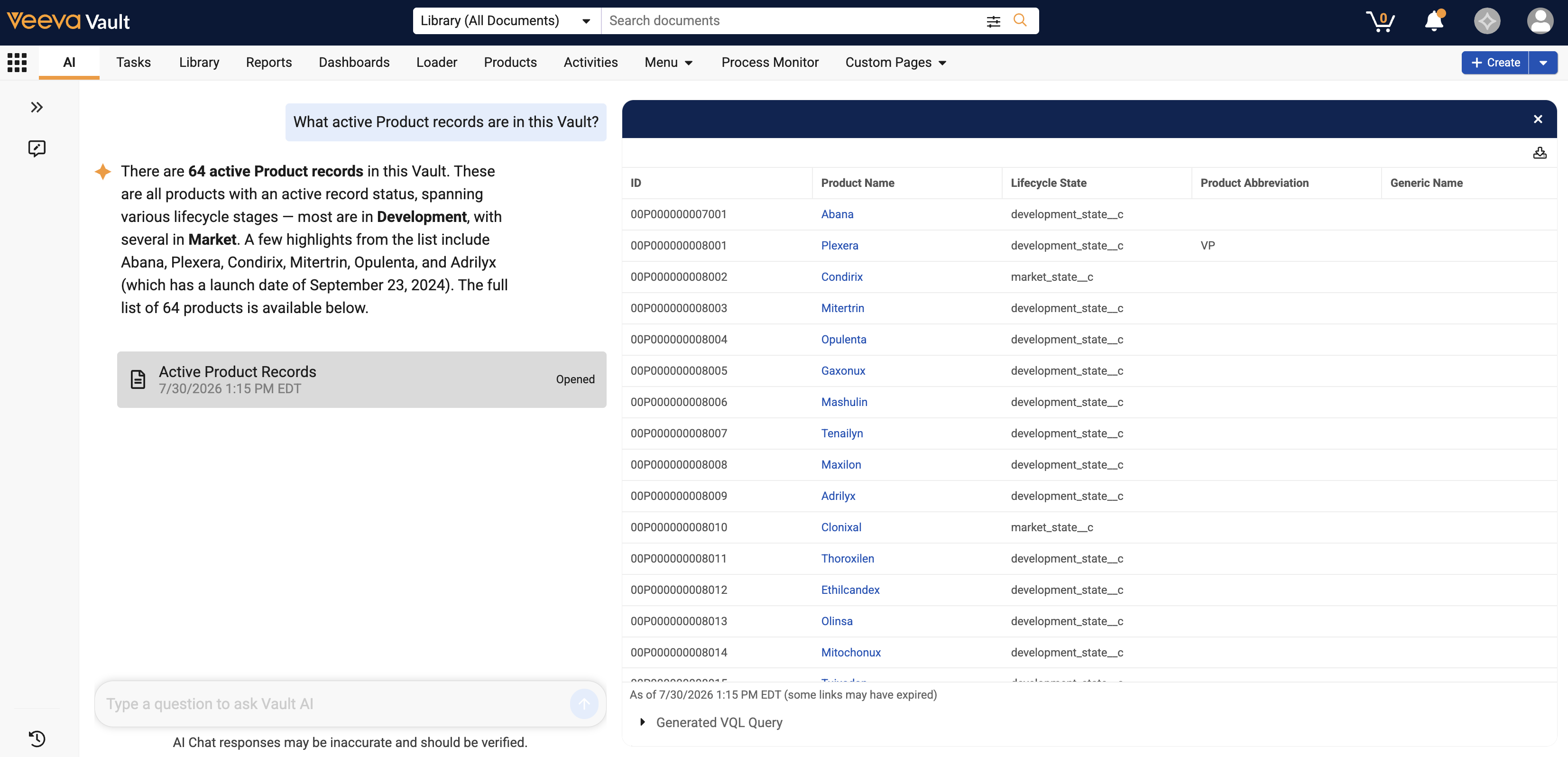Open the Adrilyx product link
The image size is (1568, 757).
pos(838,496)
